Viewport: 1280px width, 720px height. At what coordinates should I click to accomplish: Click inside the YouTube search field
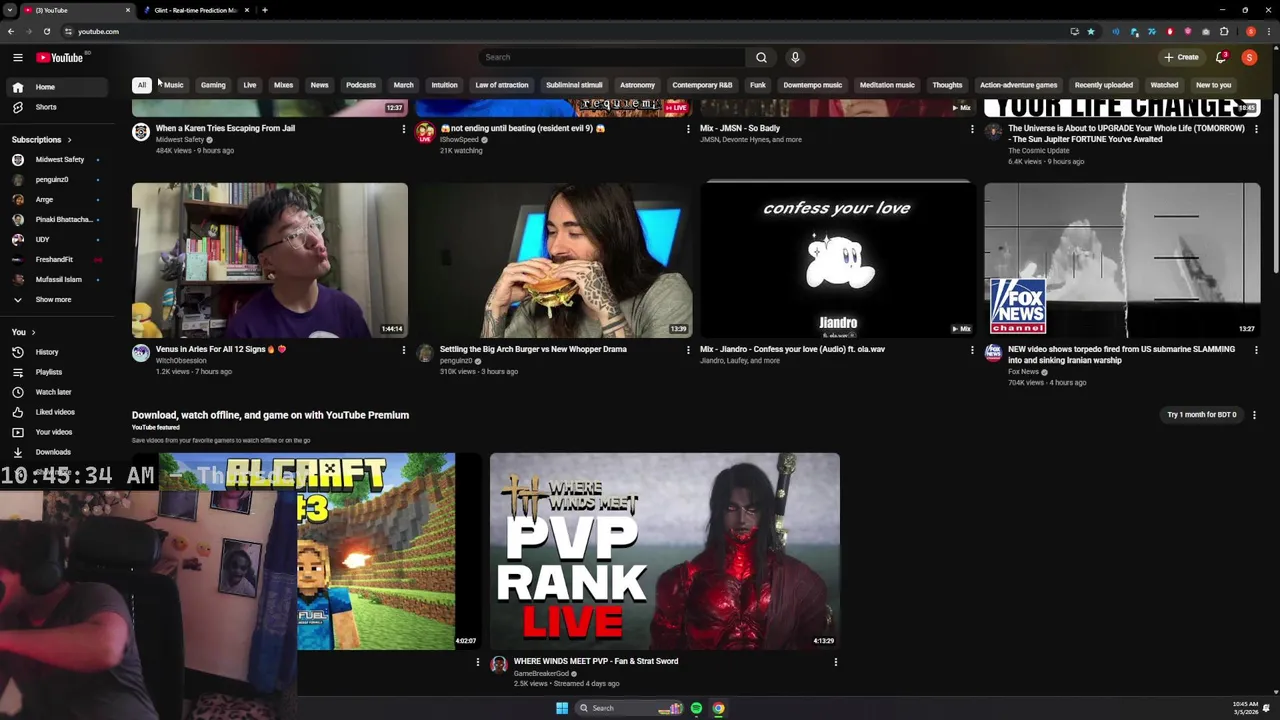612,57
